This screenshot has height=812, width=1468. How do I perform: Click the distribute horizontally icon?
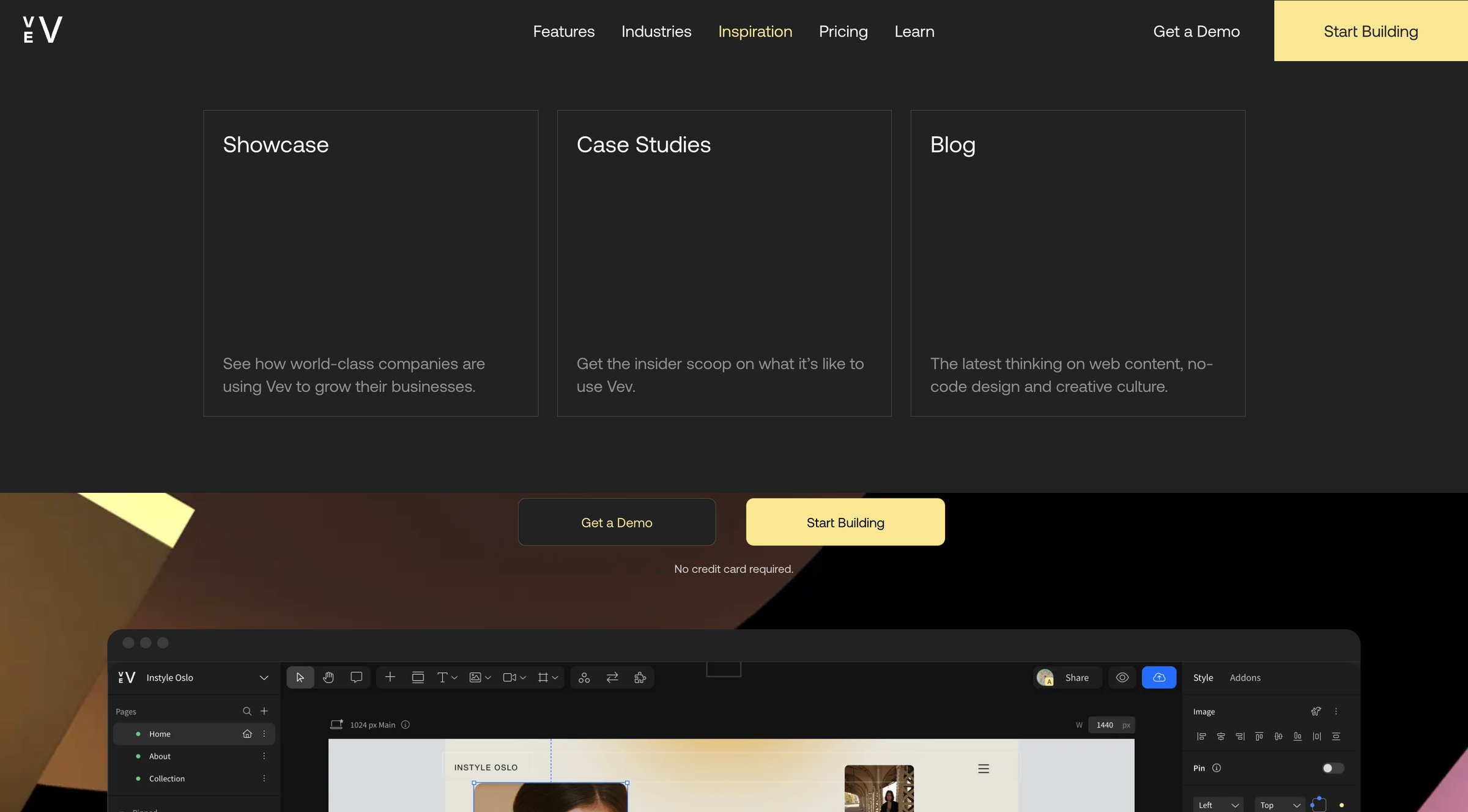tap(1317, 736)
